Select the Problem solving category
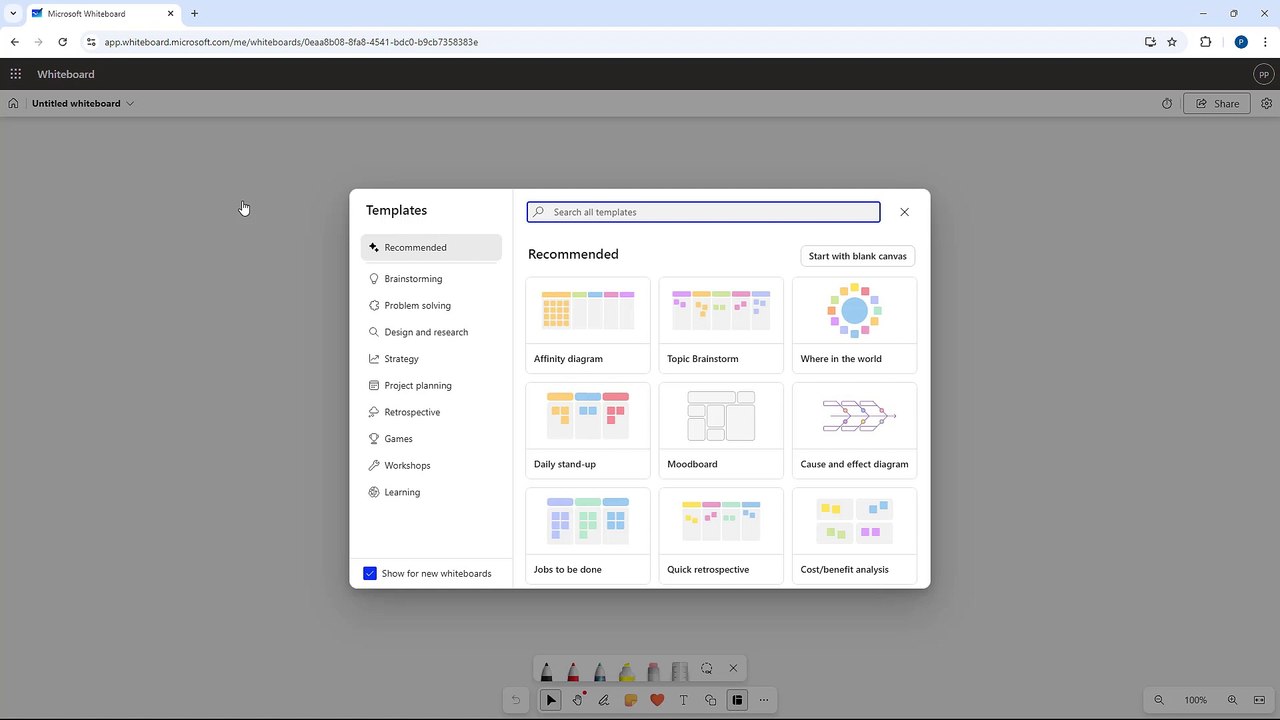This screenshot has height=720, width=1280. (431, 305)
